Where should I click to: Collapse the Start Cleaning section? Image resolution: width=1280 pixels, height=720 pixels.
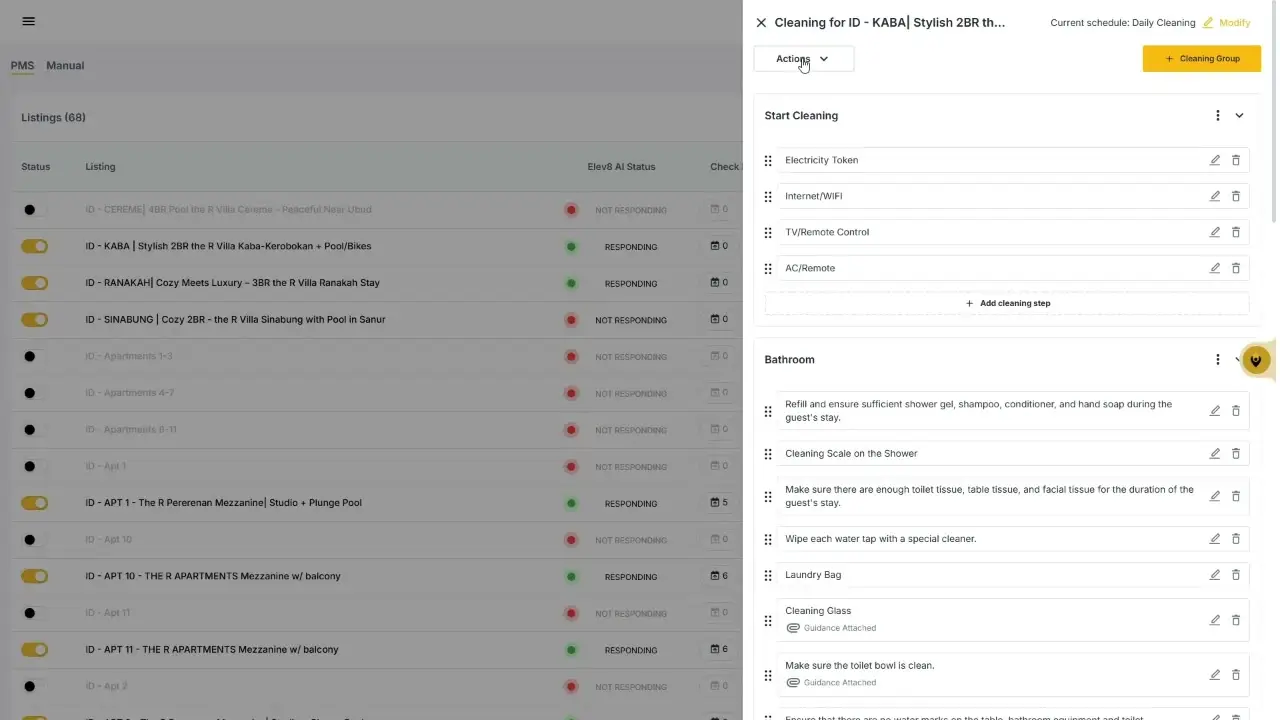(x=1239, y=116)
